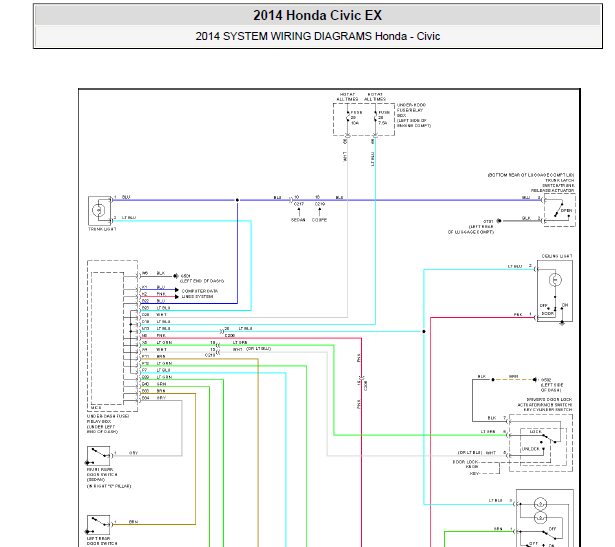Click the "2014 SYSTEM WIRING DIAGRAMS Honda - Civic" heading
The width and height of the screenshot is (615, 547).
318,36
